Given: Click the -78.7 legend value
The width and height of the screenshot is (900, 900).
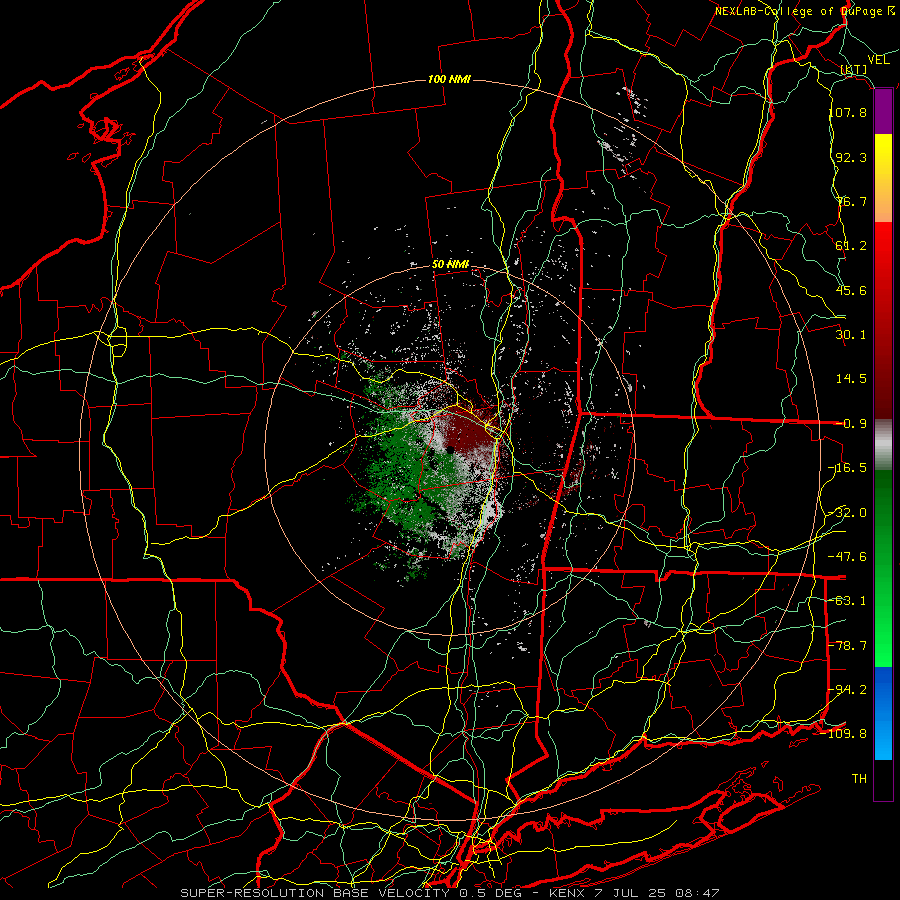Looking at the screenshot, I should [x=848, y=646].
